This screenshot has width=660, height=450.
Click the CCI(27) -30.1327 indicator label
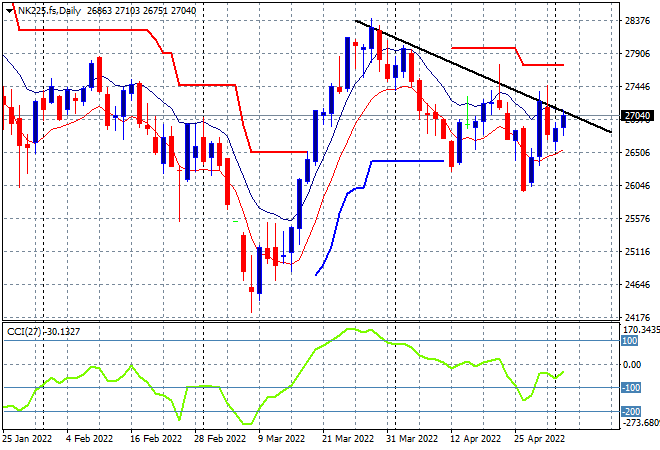point(43,332)
